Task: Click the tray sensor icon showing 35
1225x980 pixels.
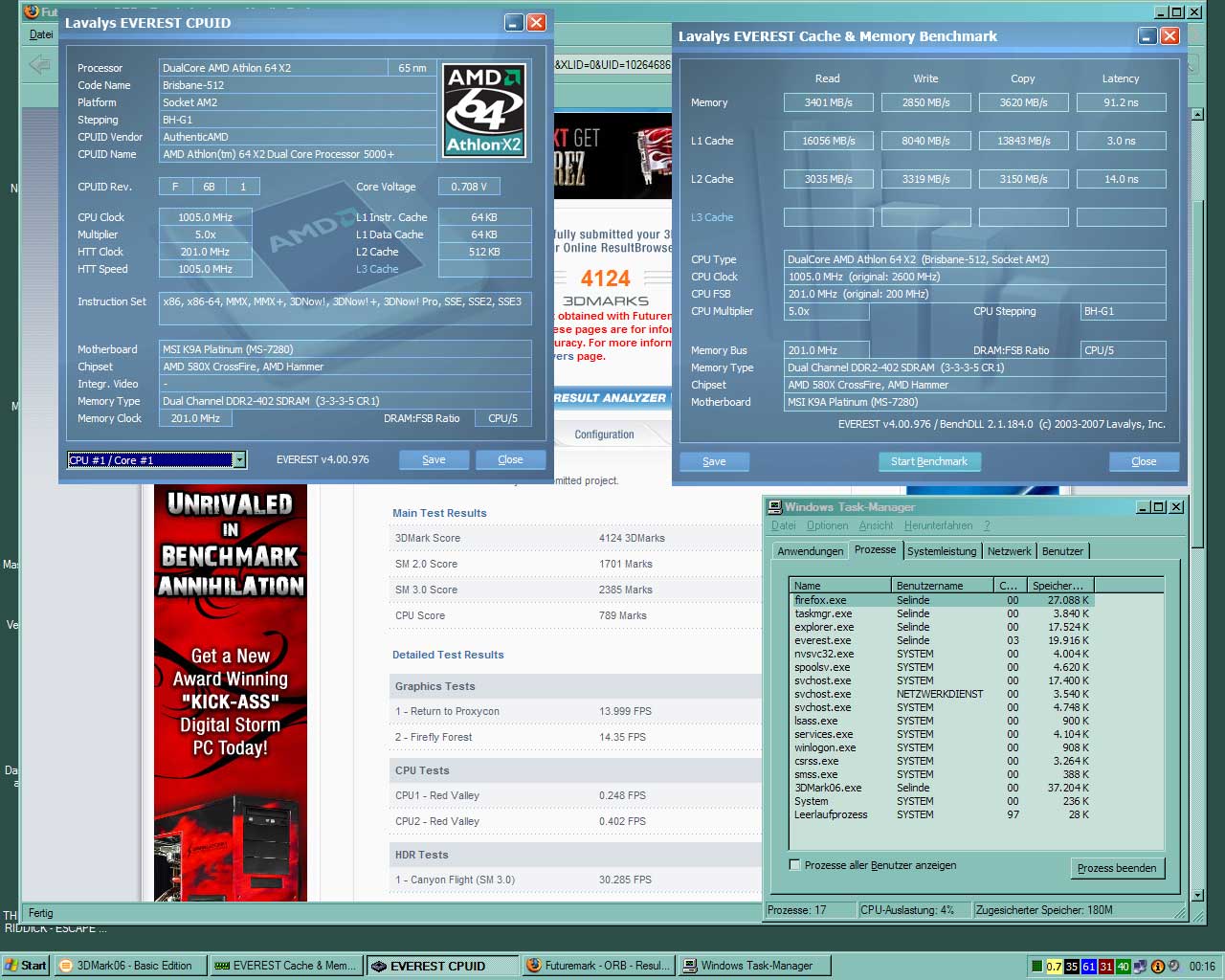Action: [1072, 967]
